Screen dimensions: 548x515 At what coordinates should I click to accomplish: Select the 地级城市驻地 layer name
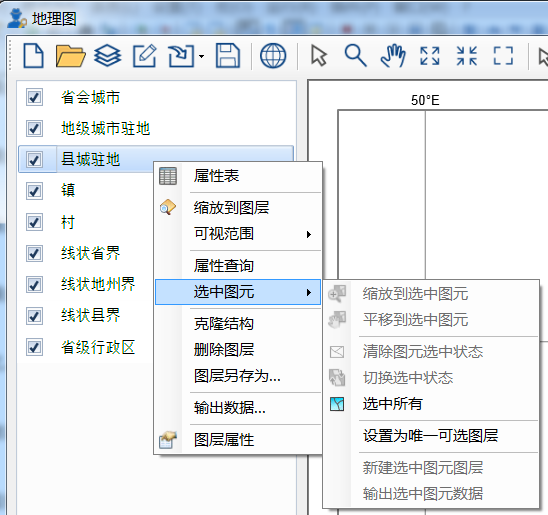coord(106,129)
